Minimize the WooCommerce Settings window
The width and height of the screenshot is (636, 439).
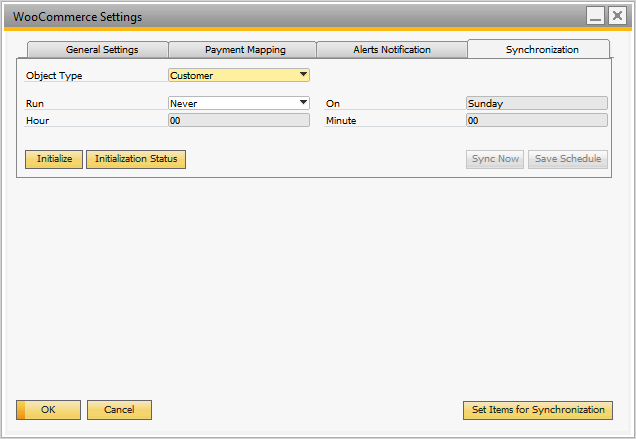coord(596,16)
